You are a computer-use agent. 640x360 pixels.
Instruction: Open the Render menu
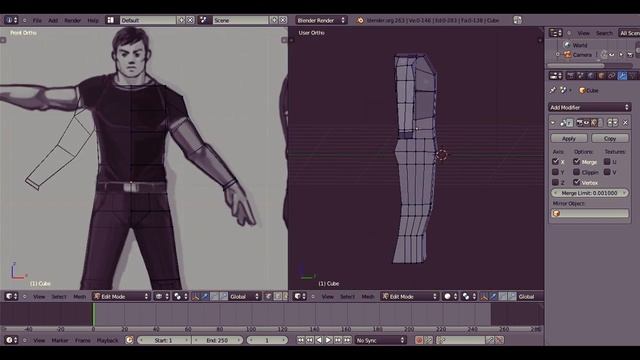tap(73, 20)
